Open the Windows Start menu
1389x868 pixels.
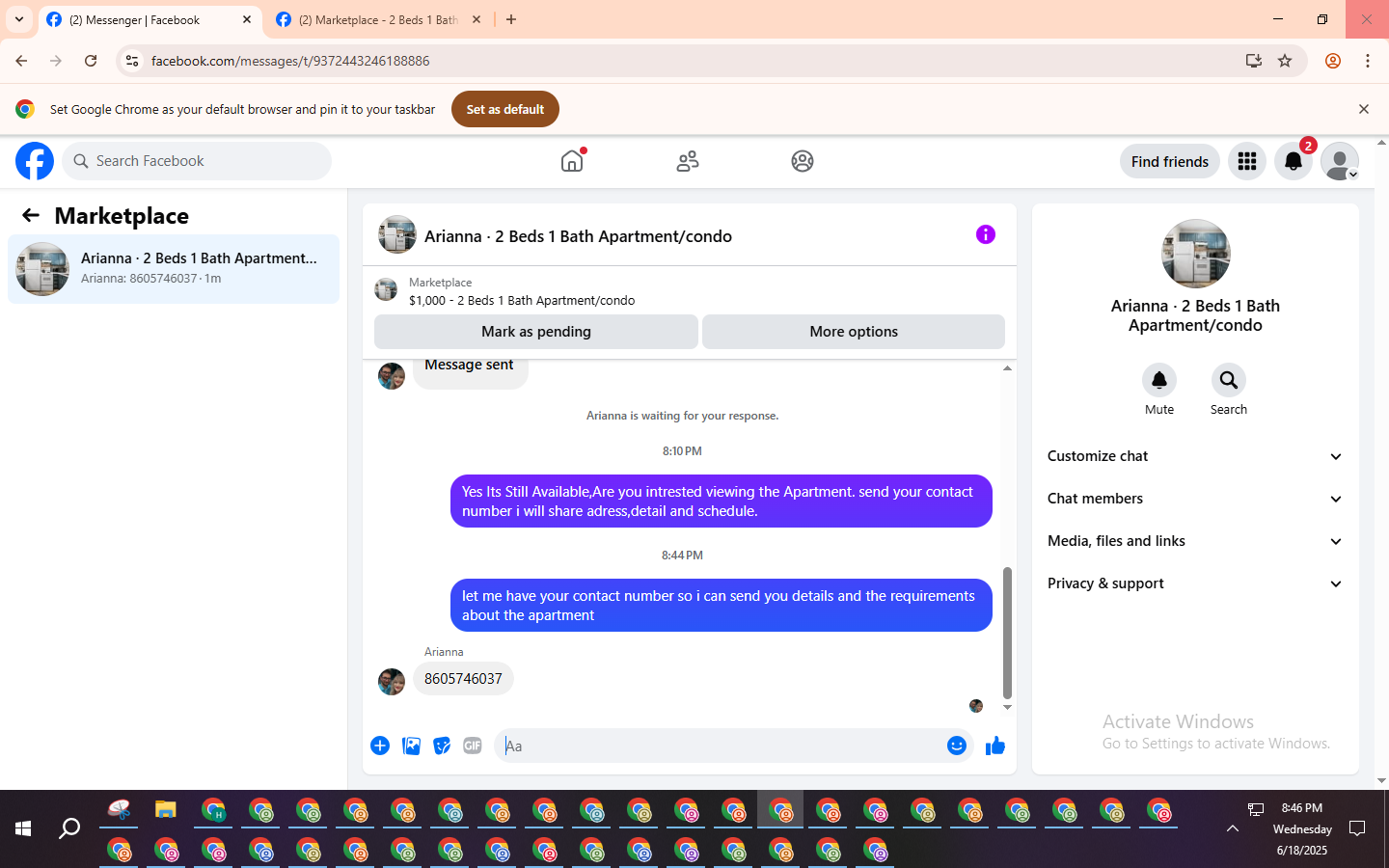tap(23, 828)
